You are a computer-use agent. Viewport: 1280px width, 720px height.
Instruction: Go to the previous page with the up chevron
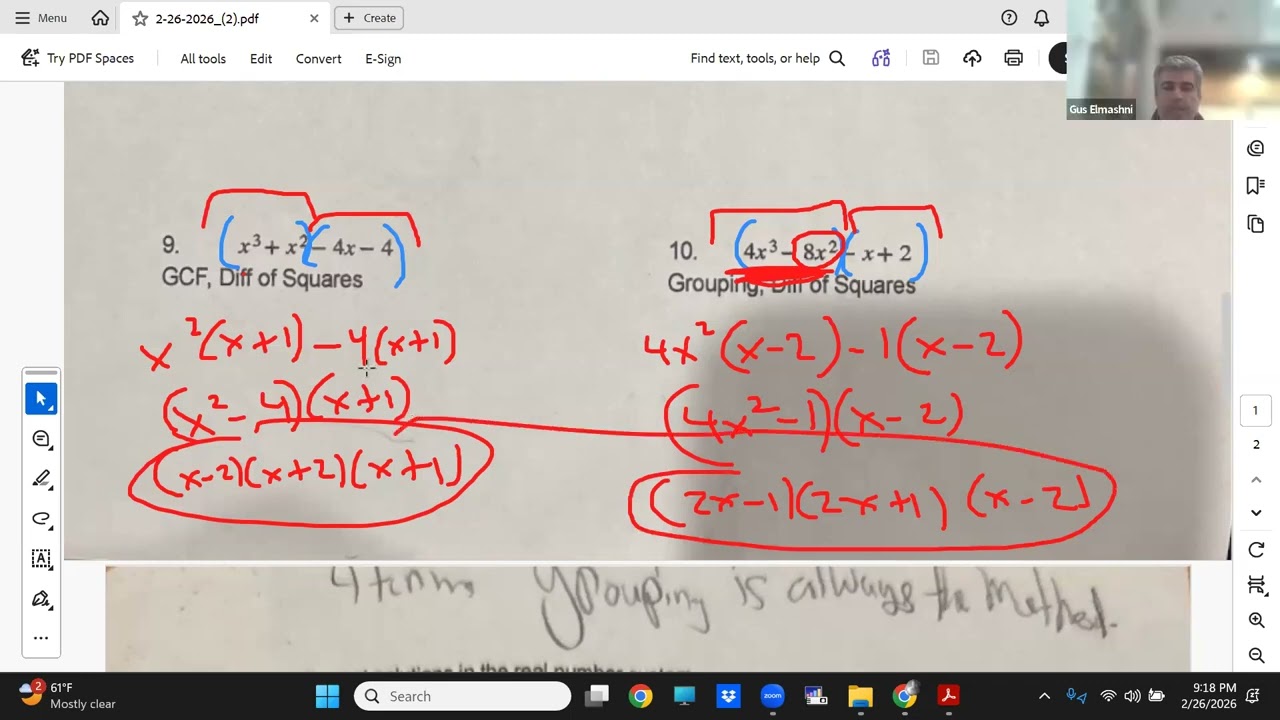point(1256,480)
